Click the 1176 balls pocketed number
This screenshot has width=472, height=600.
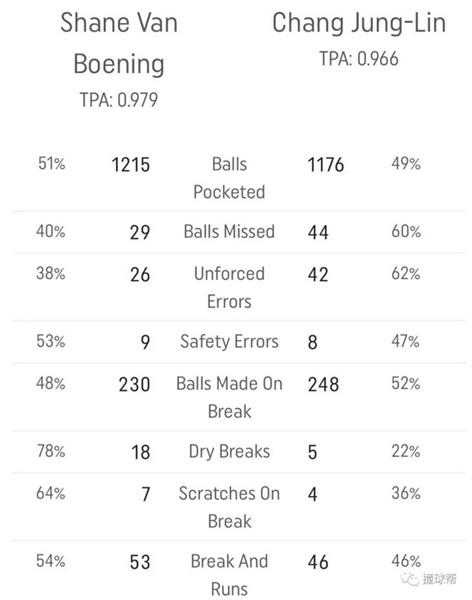pyautogui.click(x=326, y=165)
